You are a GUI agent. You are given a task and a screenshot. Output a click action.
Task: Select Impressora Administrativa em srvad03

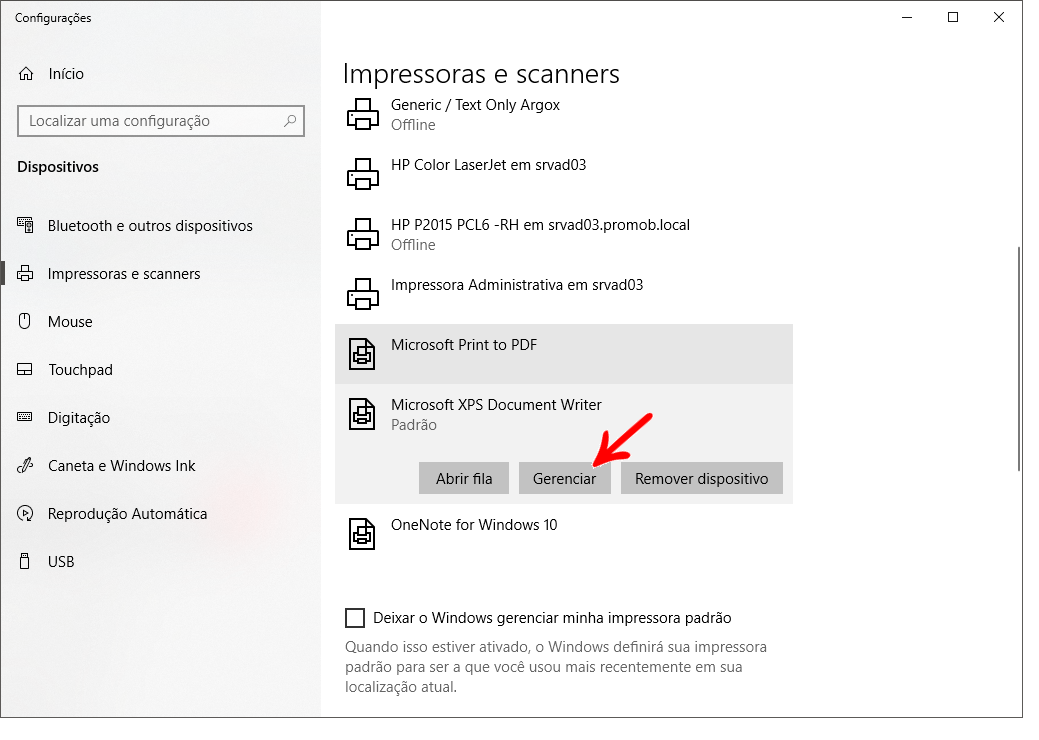click(x=564, y=294)
